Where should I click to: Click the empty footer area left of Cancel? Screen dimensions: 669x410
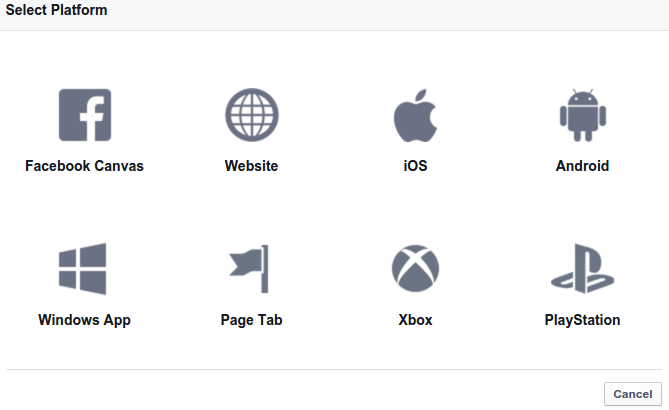click(x=299, y=394)
